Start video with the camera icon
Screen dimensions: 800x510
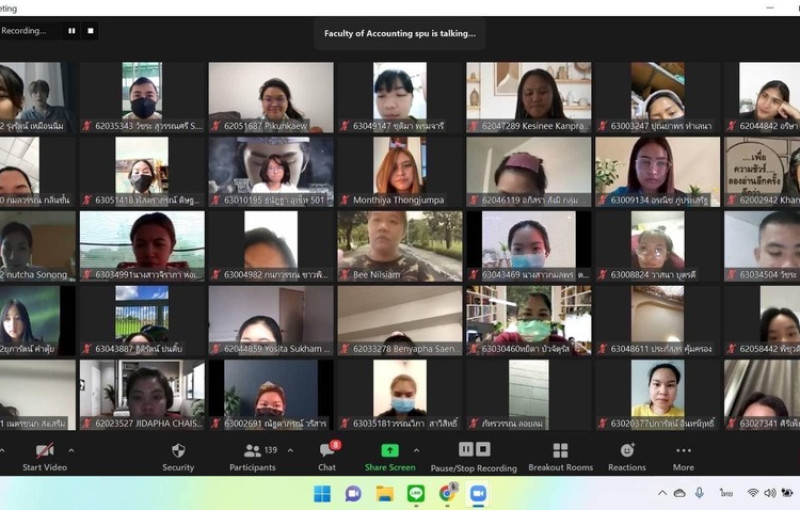pos(45,451)
